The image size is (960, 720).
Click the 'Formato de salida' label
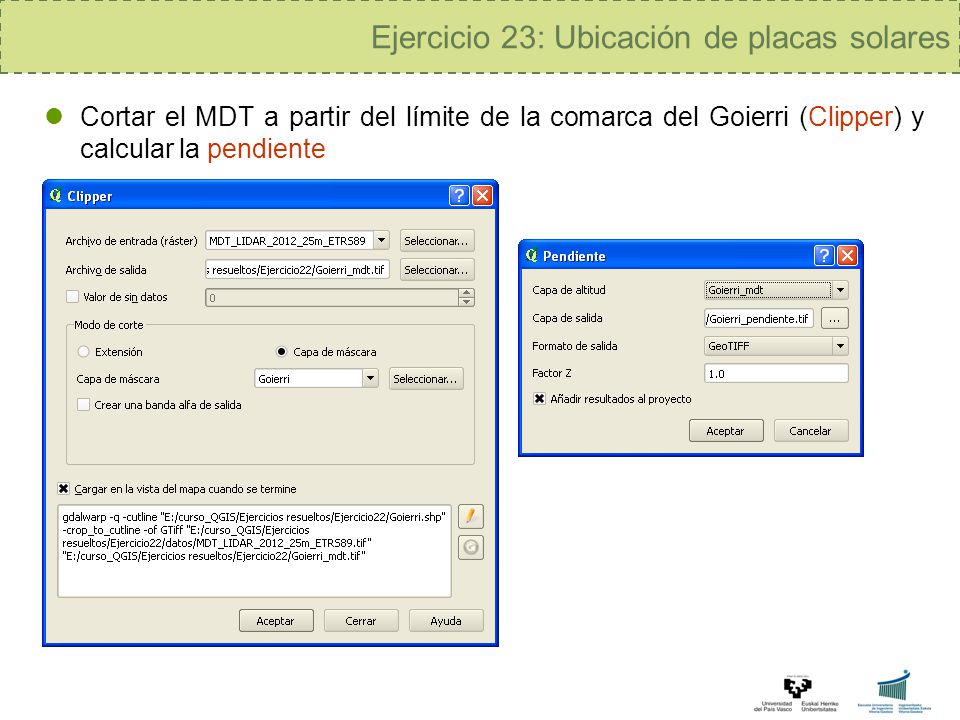(x=574, y=346)
